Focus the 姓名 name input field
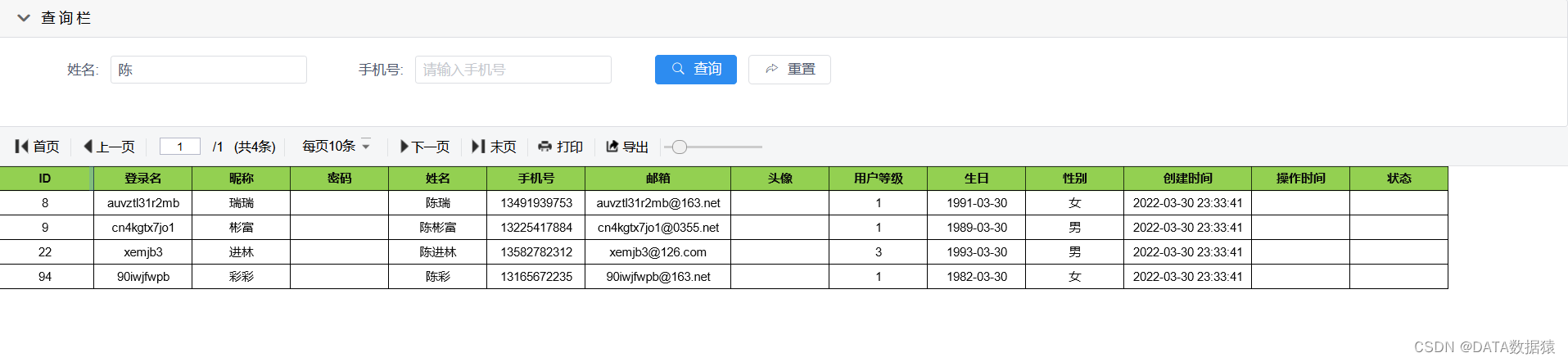This screenshot has width=1568, height=362. tap(208, 70)
